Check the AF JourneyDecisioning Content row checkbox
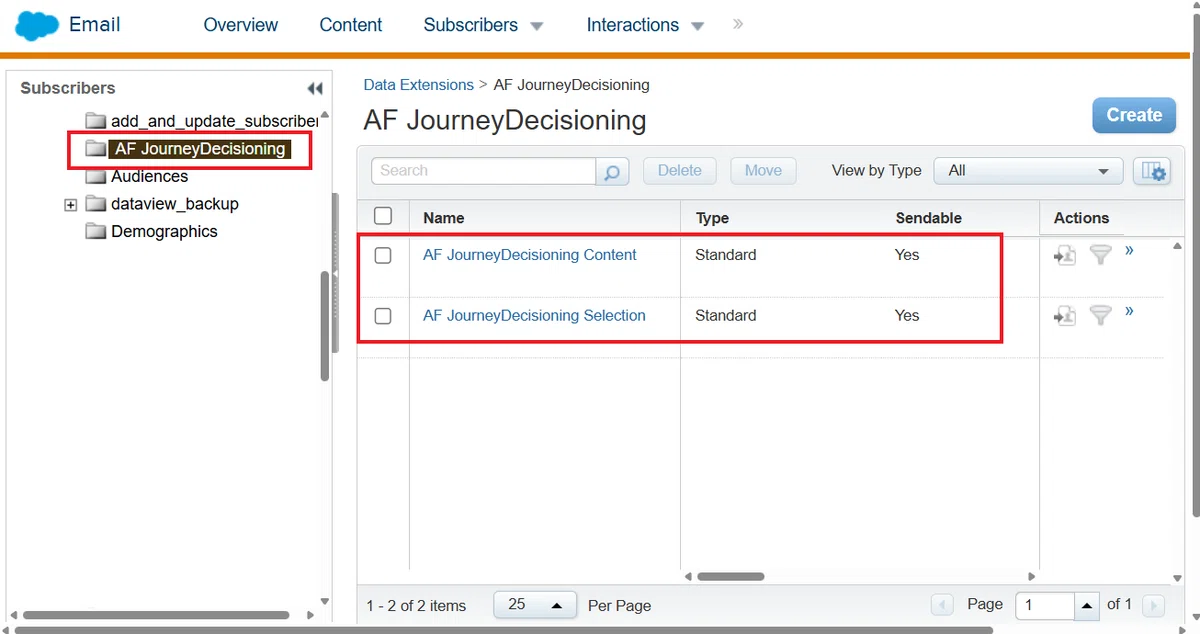The width and height of the screenshot is (1200, 634). [x=383, y=255]
